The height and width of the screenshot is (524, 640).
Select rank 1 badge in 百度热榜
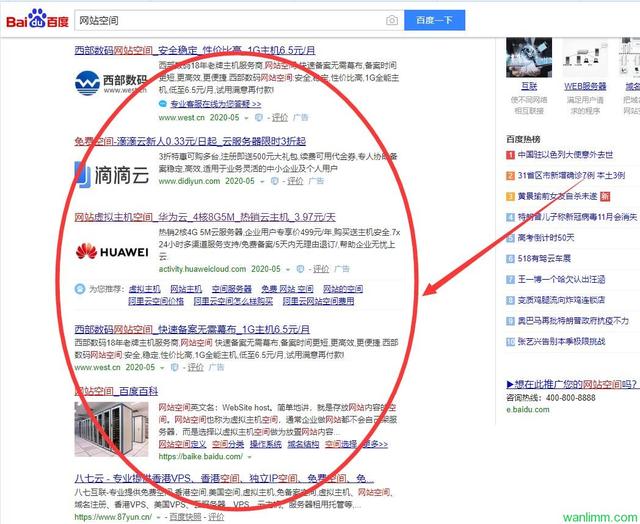point(510,155)
